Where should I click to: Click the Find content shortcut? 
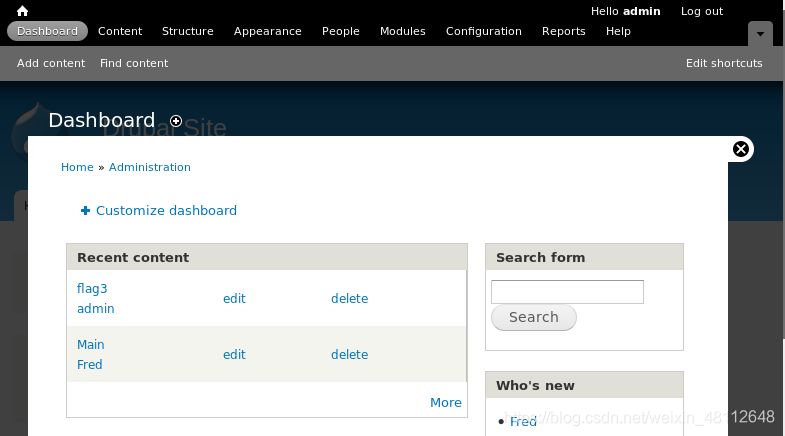(134, 63)
